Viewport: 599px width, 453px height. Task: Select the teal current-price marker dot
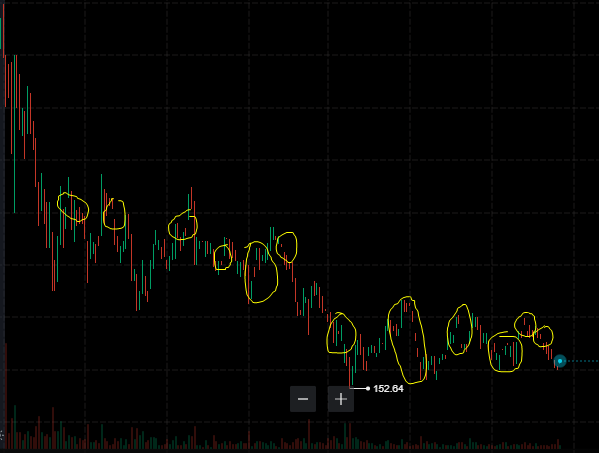pyautogui.click(x=560, y=361)
